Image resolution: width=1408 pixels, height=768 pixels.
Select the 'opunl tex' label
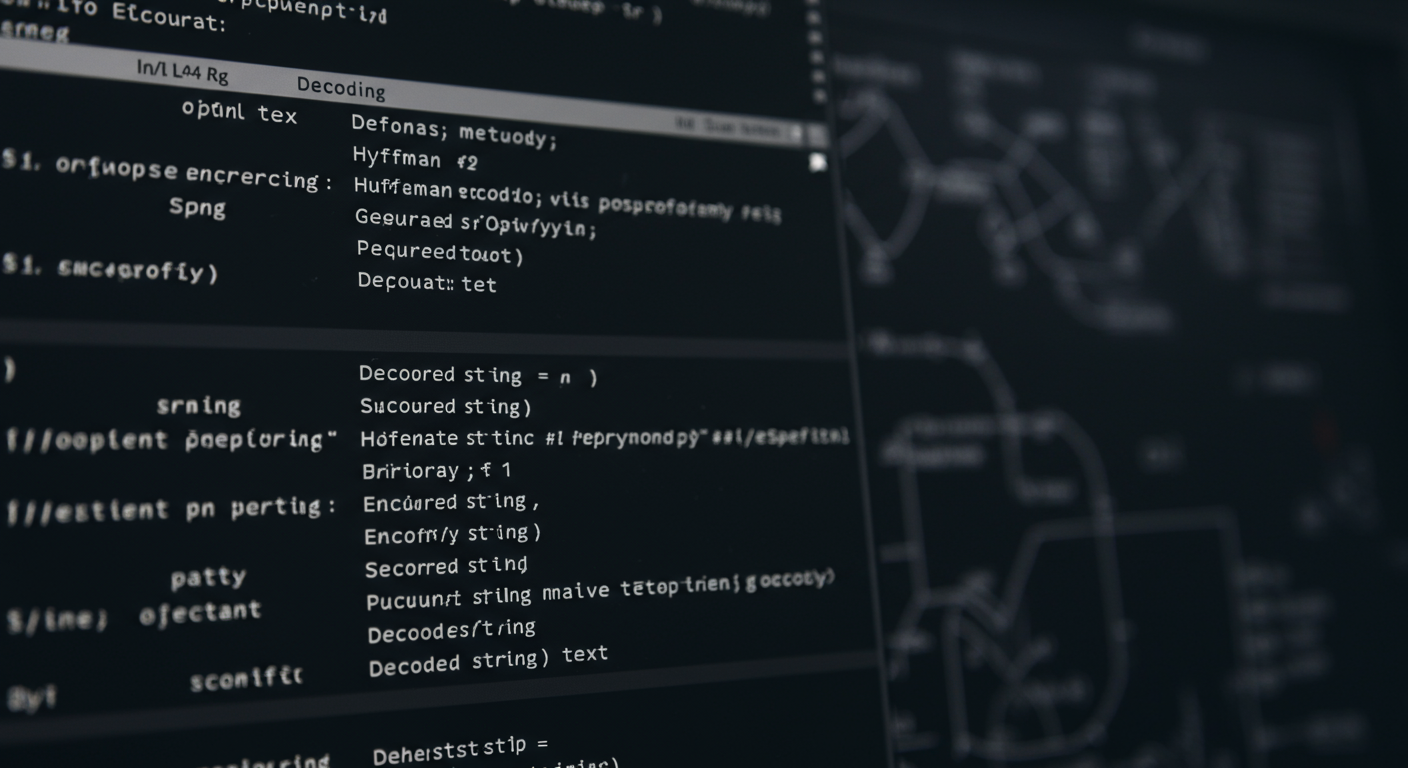pos(239,112)
